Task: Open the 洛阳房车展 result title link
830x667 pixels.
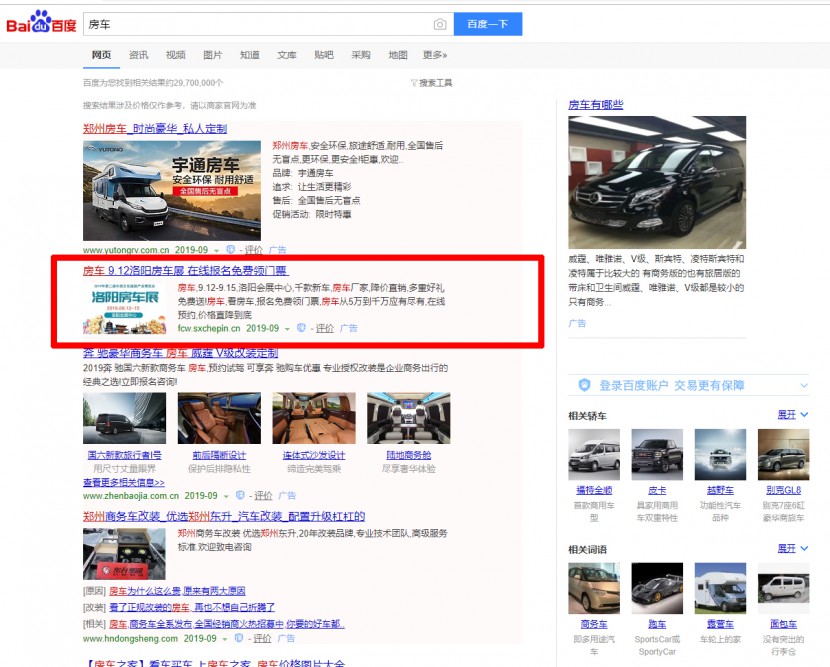Action: [184, 271]
